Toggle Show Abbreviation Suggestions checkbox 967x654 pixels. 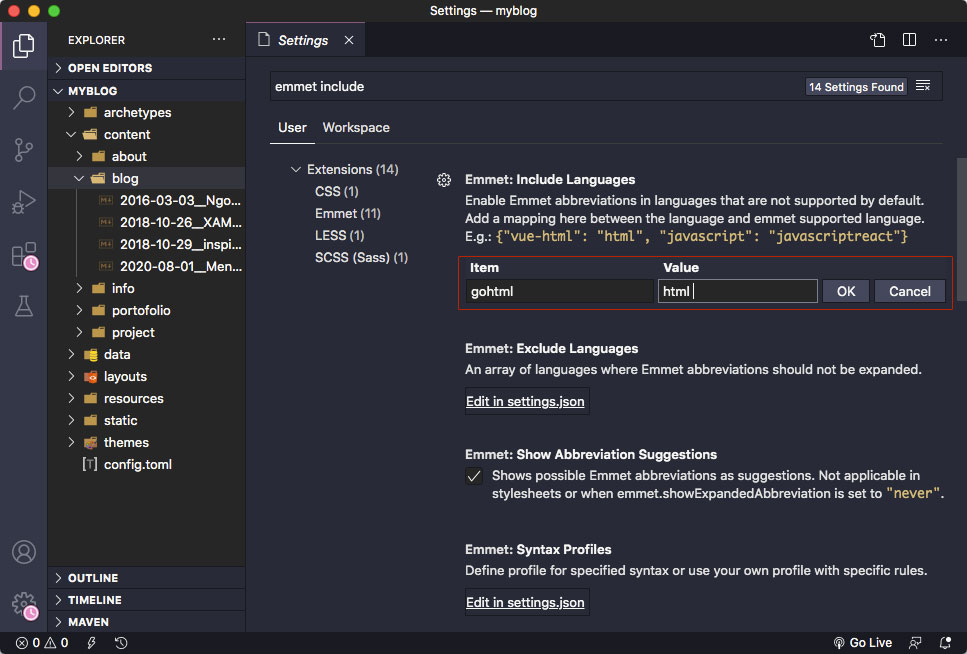pyautogui.click(x=474, y=476)
